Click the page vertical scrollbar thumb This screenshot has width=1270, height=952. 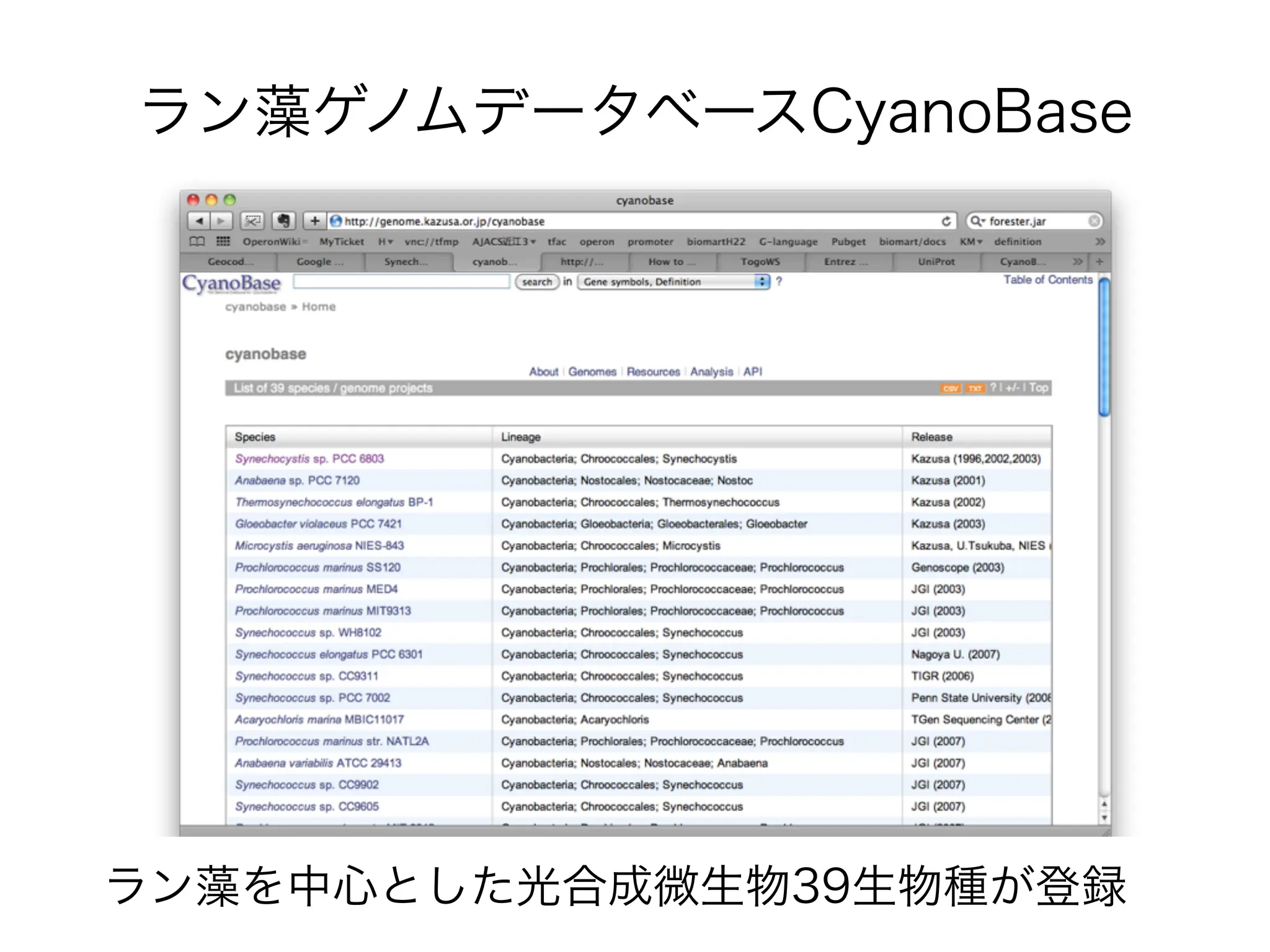coord(1104,347)
